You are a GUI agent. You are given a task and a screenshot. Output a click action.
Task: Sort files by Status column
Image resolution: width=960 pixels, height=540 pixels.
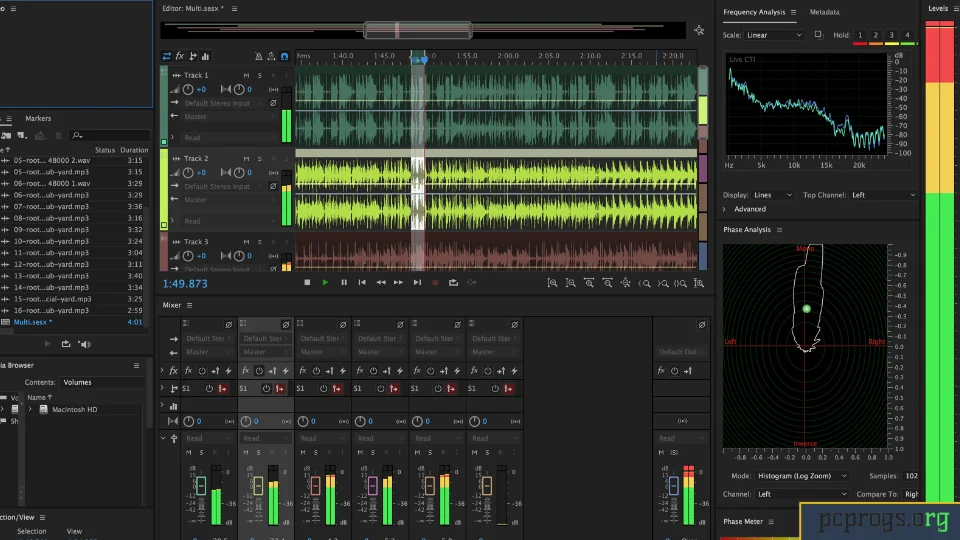(x=105, y=150)
